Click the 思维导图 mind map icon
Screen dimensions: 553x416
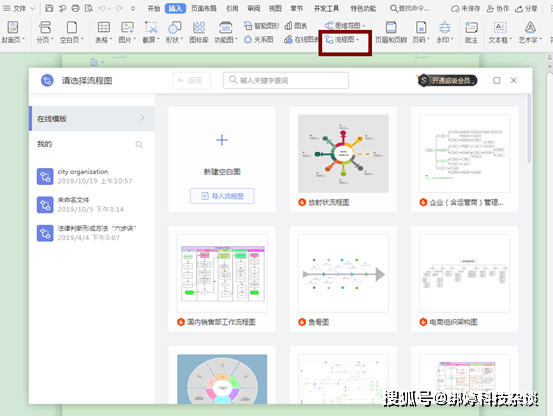(329, 25)
